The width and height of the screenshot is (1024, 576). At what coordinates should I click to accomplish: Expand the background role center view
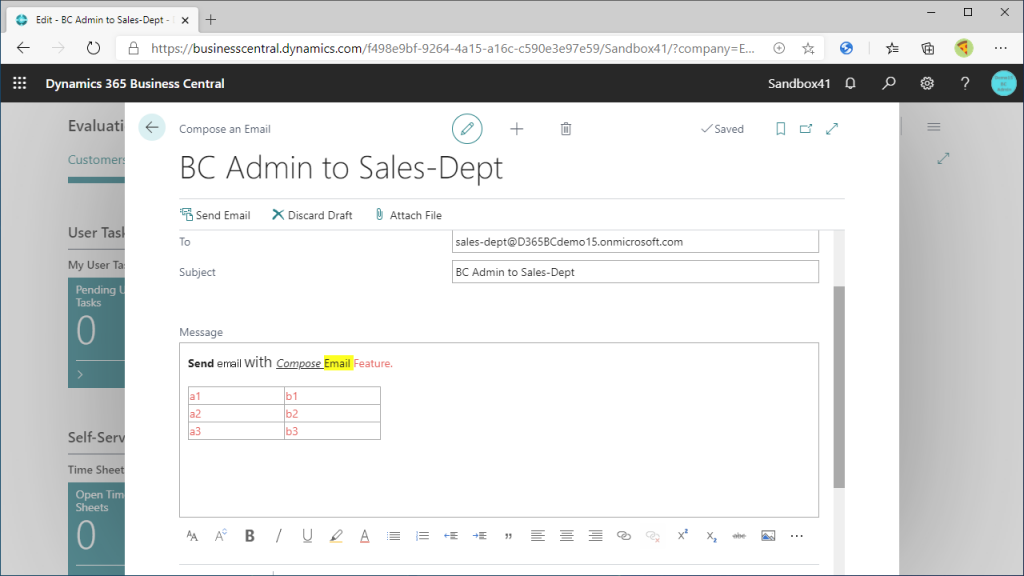943,158
